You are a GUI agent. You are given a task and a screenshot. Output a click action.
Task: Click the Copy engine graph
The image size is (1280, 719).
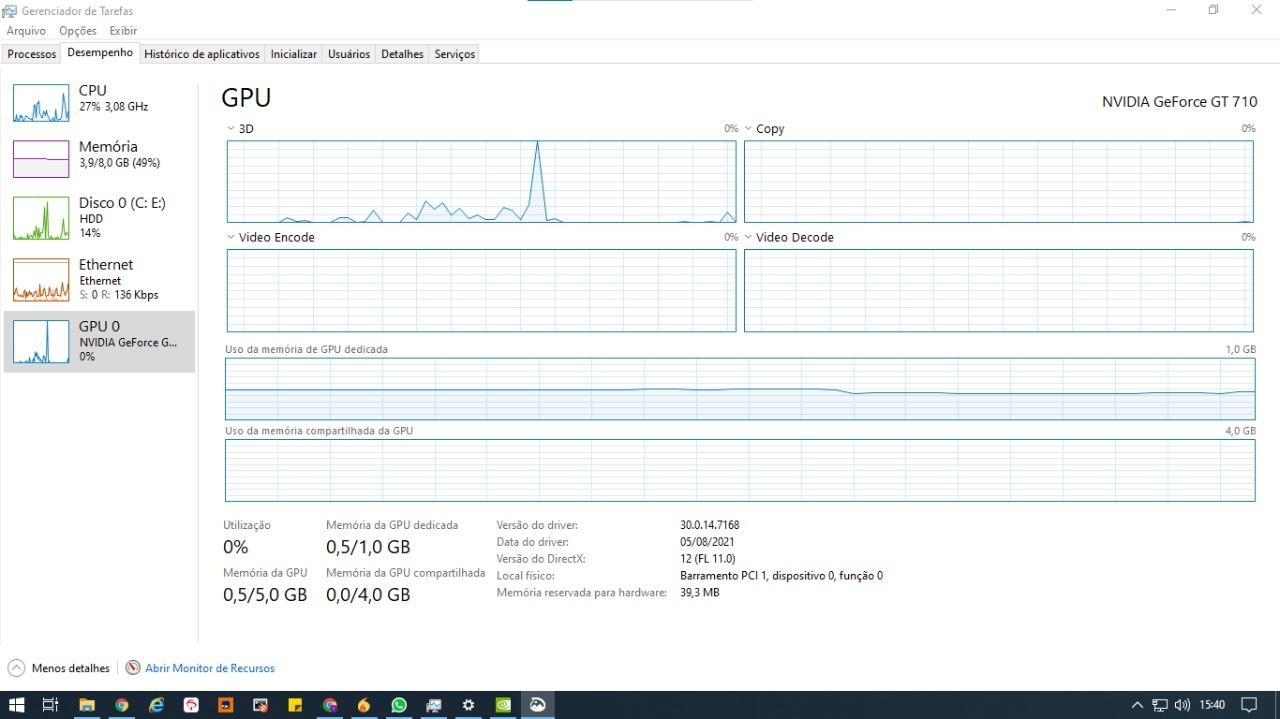(x=998, y=181)
